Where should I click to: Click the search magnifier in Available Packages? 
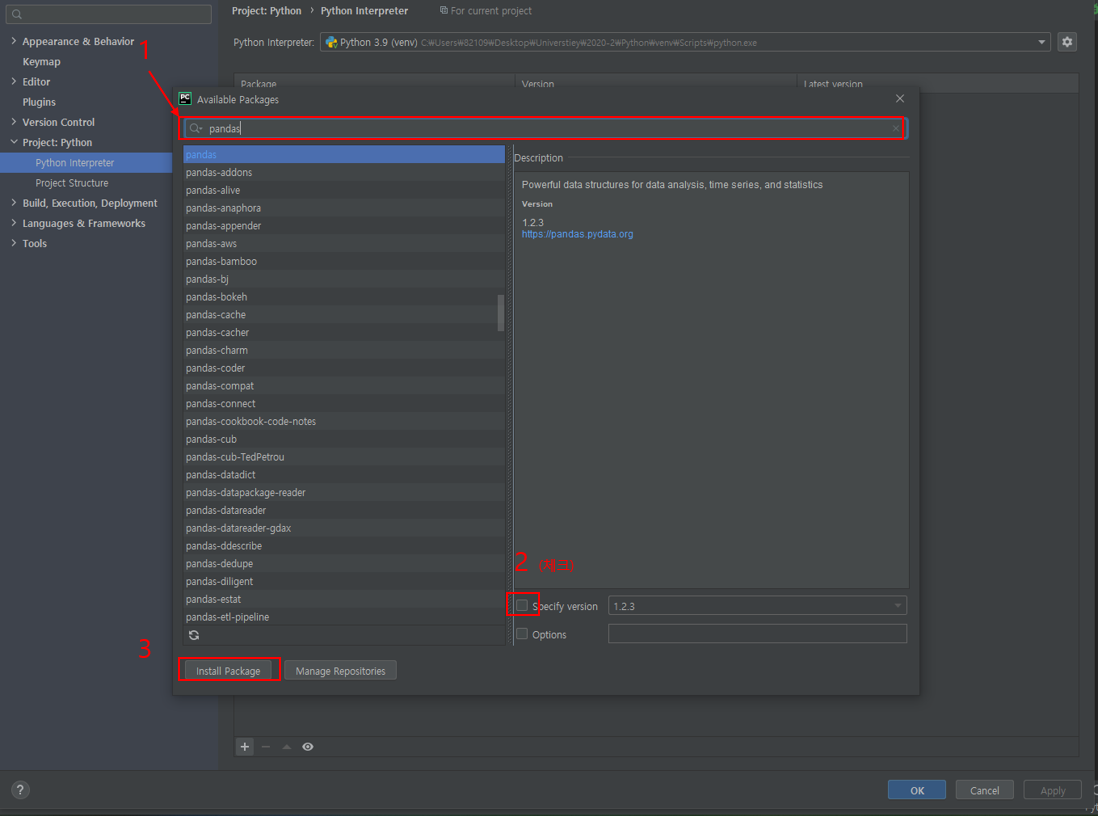point(196,128)
